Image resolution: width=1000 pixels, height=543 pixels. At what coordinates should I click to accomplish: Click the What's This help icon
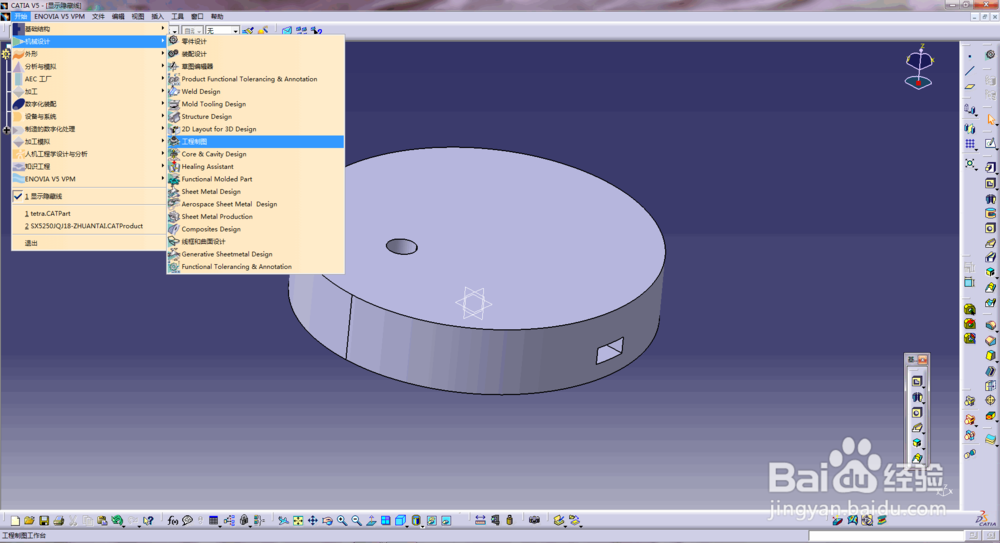coord(148,521)
